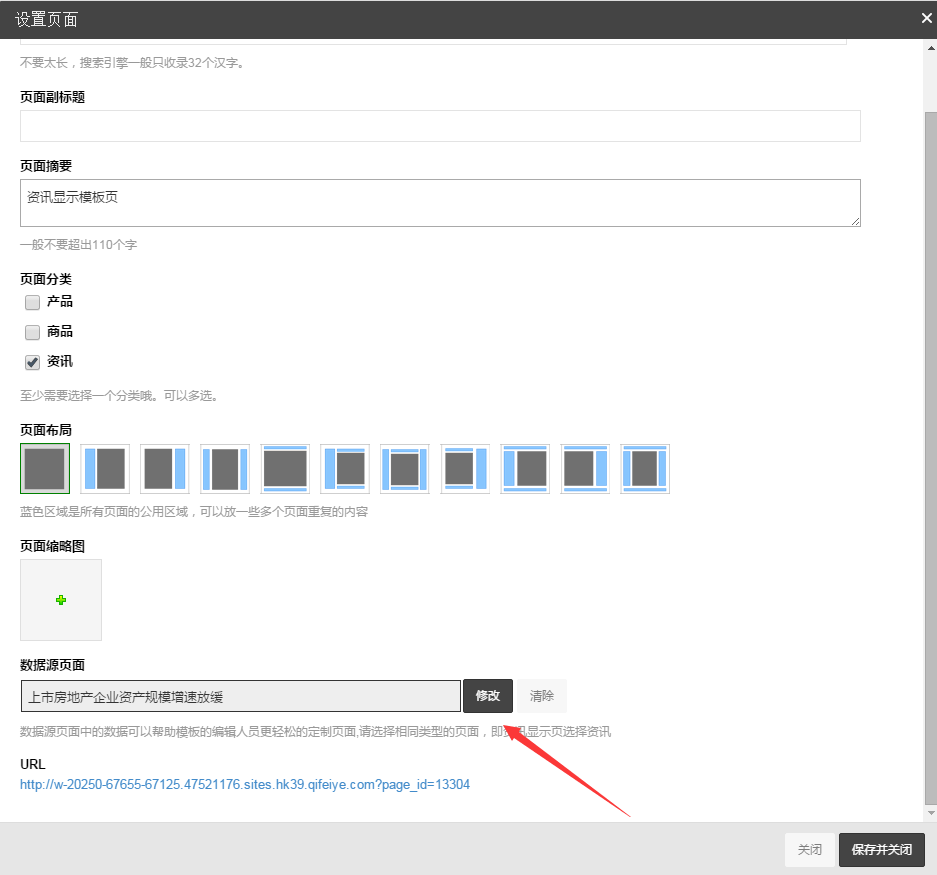Open the page URL link with page_id=13304
This screenshot has width=937, height=875.
(x=245, y=784)
